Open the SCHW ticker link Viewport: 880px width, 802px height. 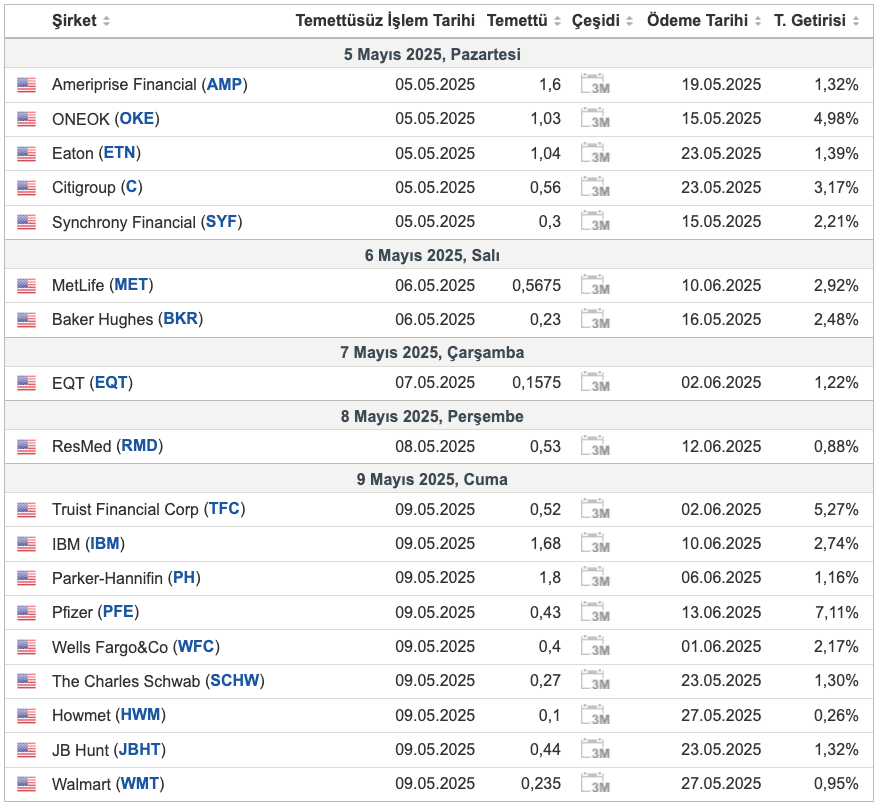pos(235,681)
